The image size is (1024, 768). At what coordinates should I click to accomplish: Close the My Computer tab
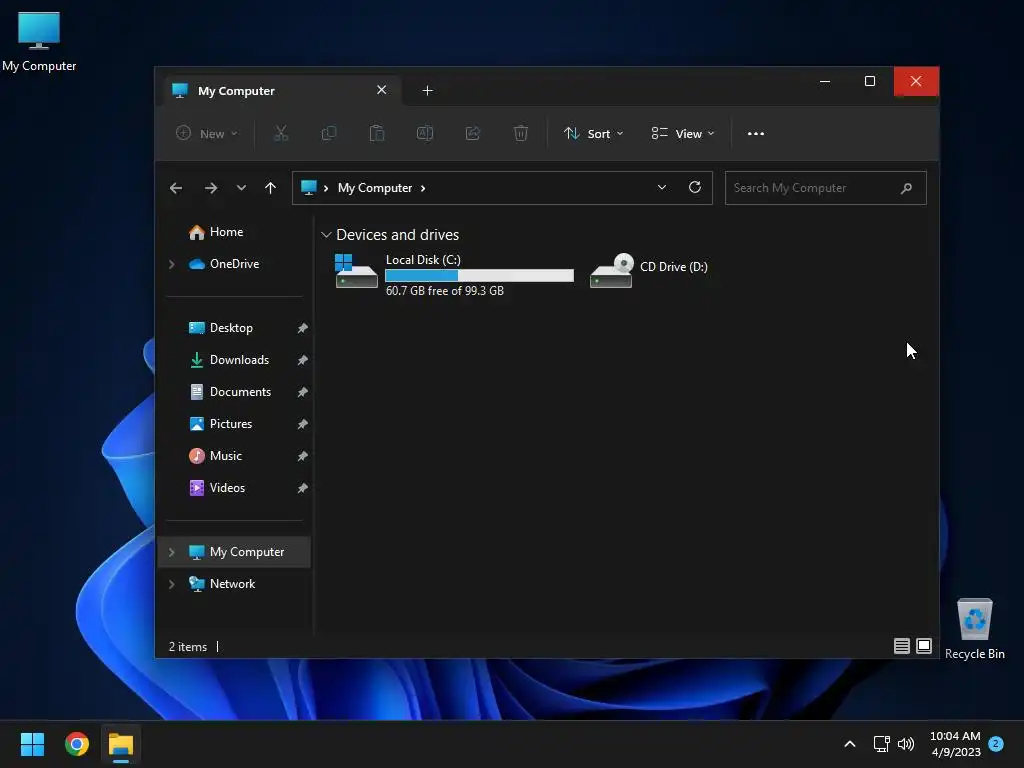tap(381, 90)
